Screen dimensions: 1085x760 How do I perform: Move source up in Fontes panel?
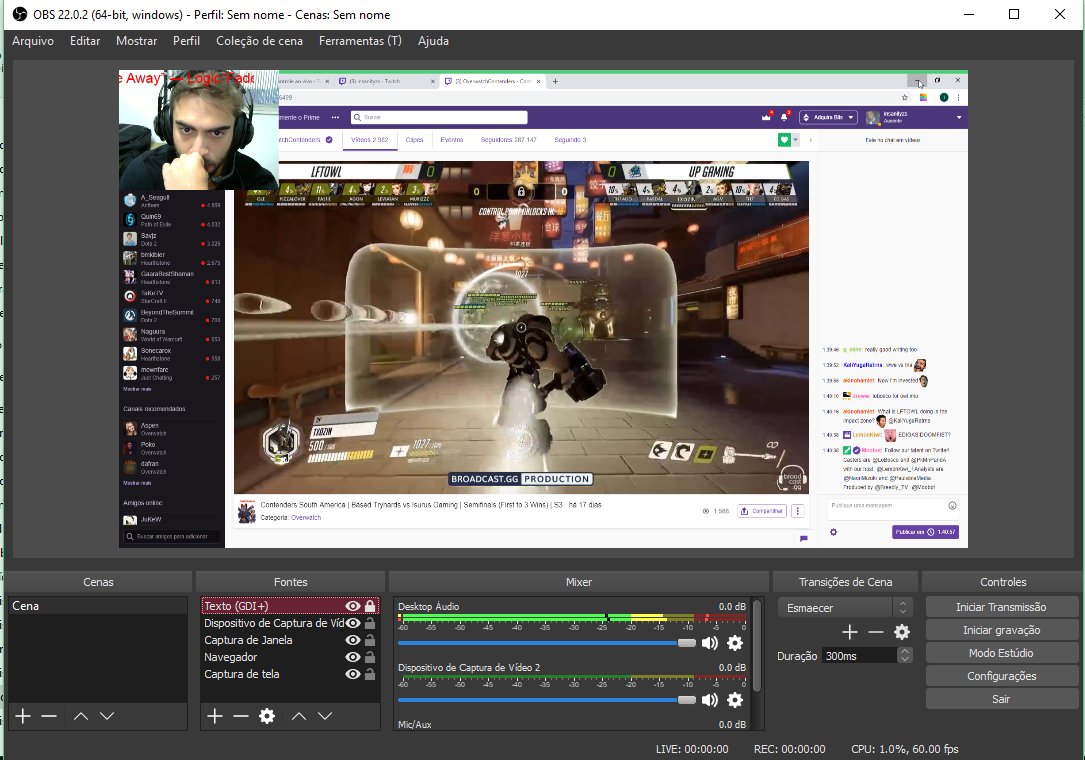[299, 716]
